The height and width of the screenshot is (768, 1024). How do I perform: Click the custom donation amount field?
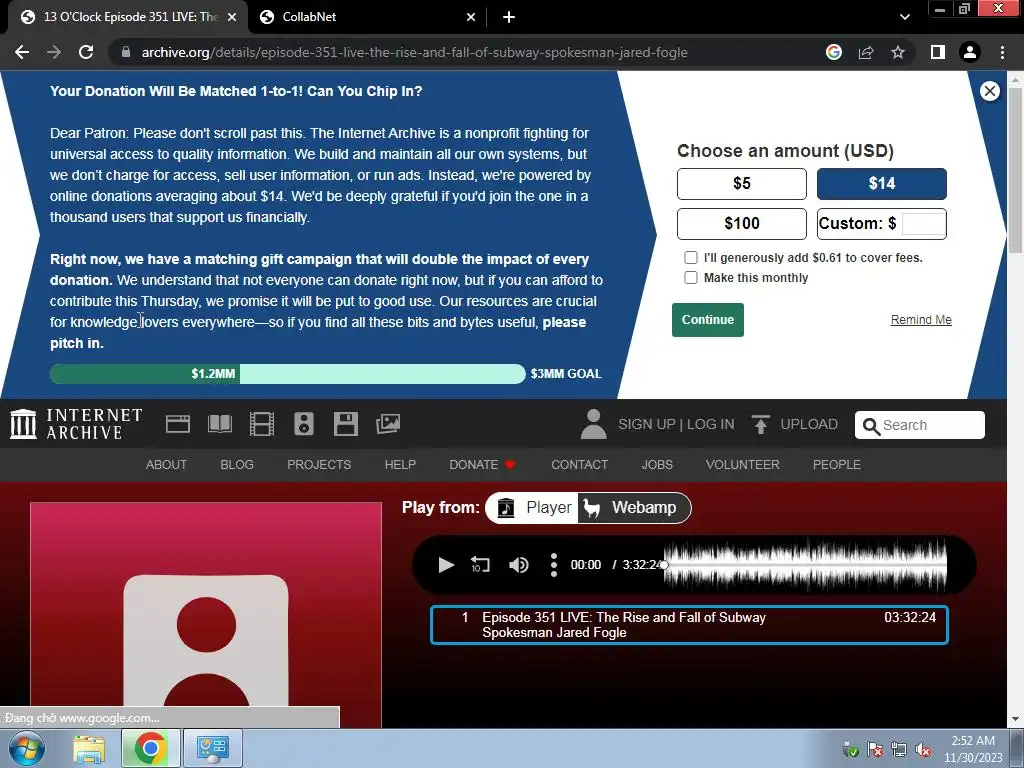[x=923, y=224]
